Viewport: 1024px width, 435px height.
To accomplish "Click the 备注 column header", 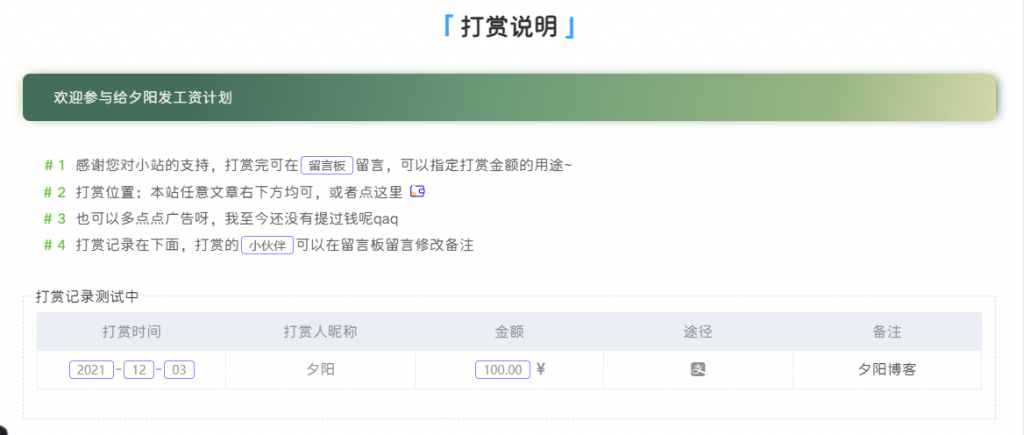I will [x=887, y=332].
